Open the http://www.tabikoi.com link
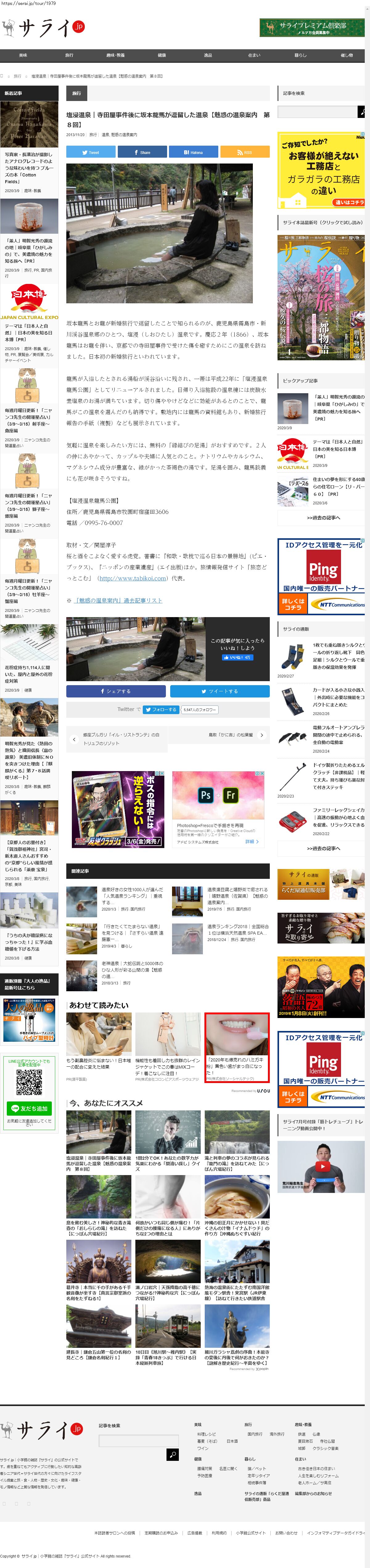The image size is (370, 1568). [x=132, y=578]
